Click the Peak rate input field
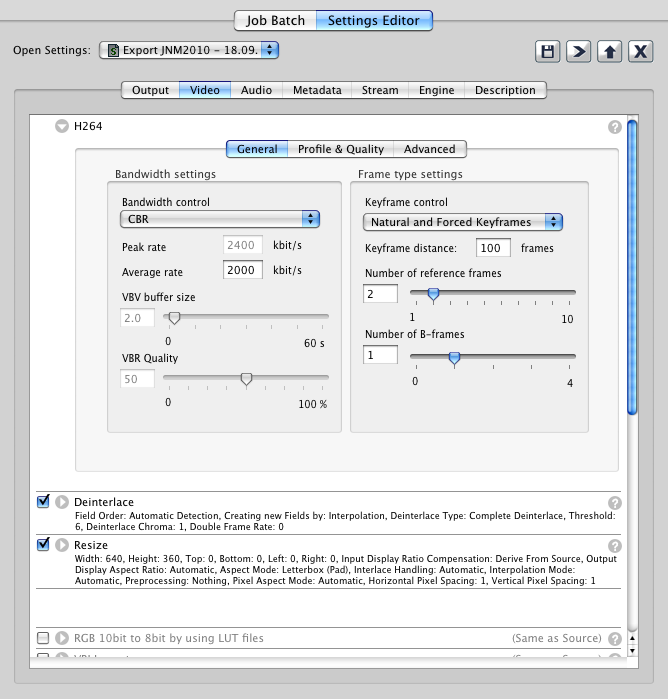668x699 pixels. [x=243, y=245]
